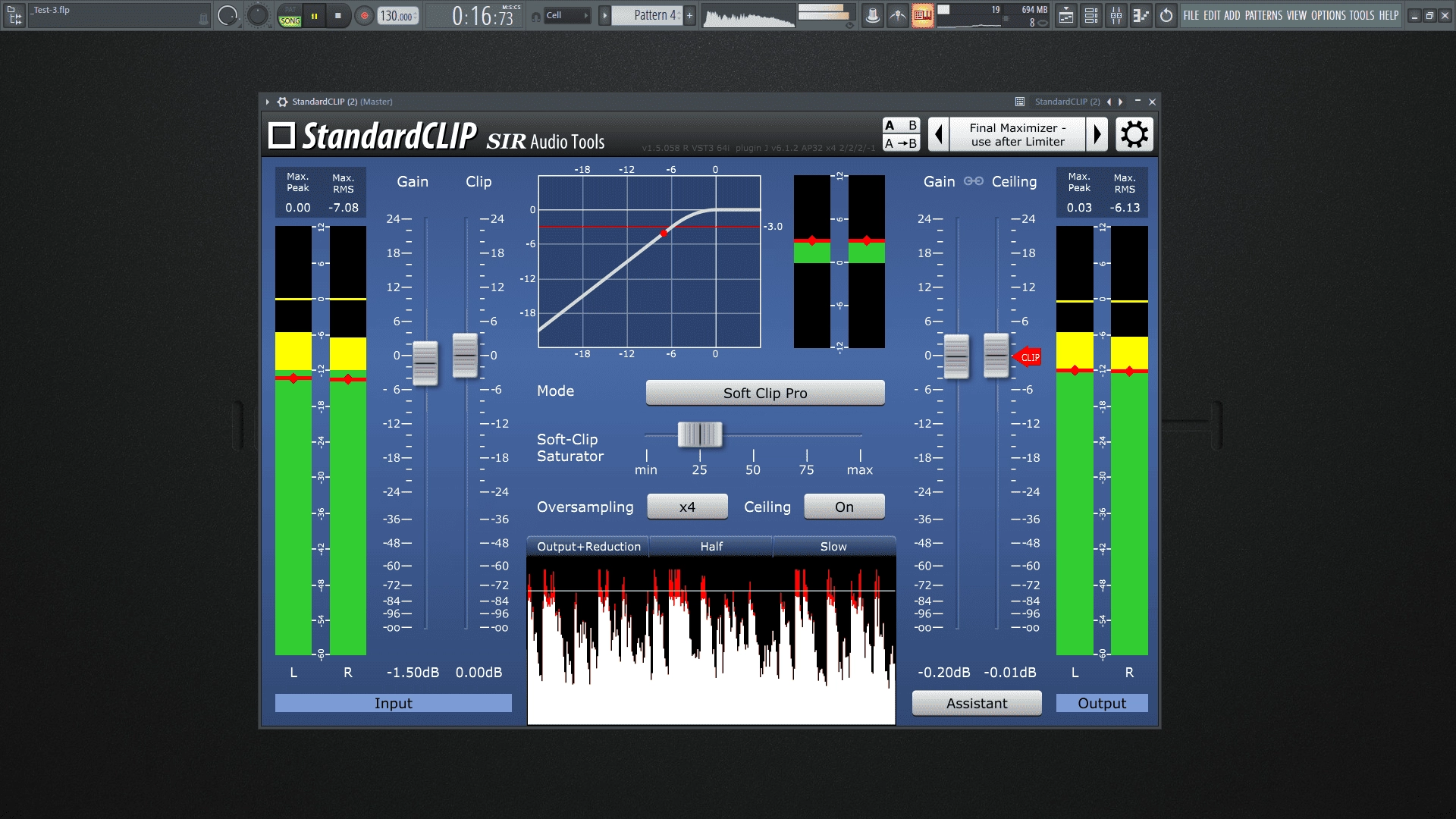Toggle the record button
The width and height of the screenshot is (1456, 819).
click(x=364, y=15)
